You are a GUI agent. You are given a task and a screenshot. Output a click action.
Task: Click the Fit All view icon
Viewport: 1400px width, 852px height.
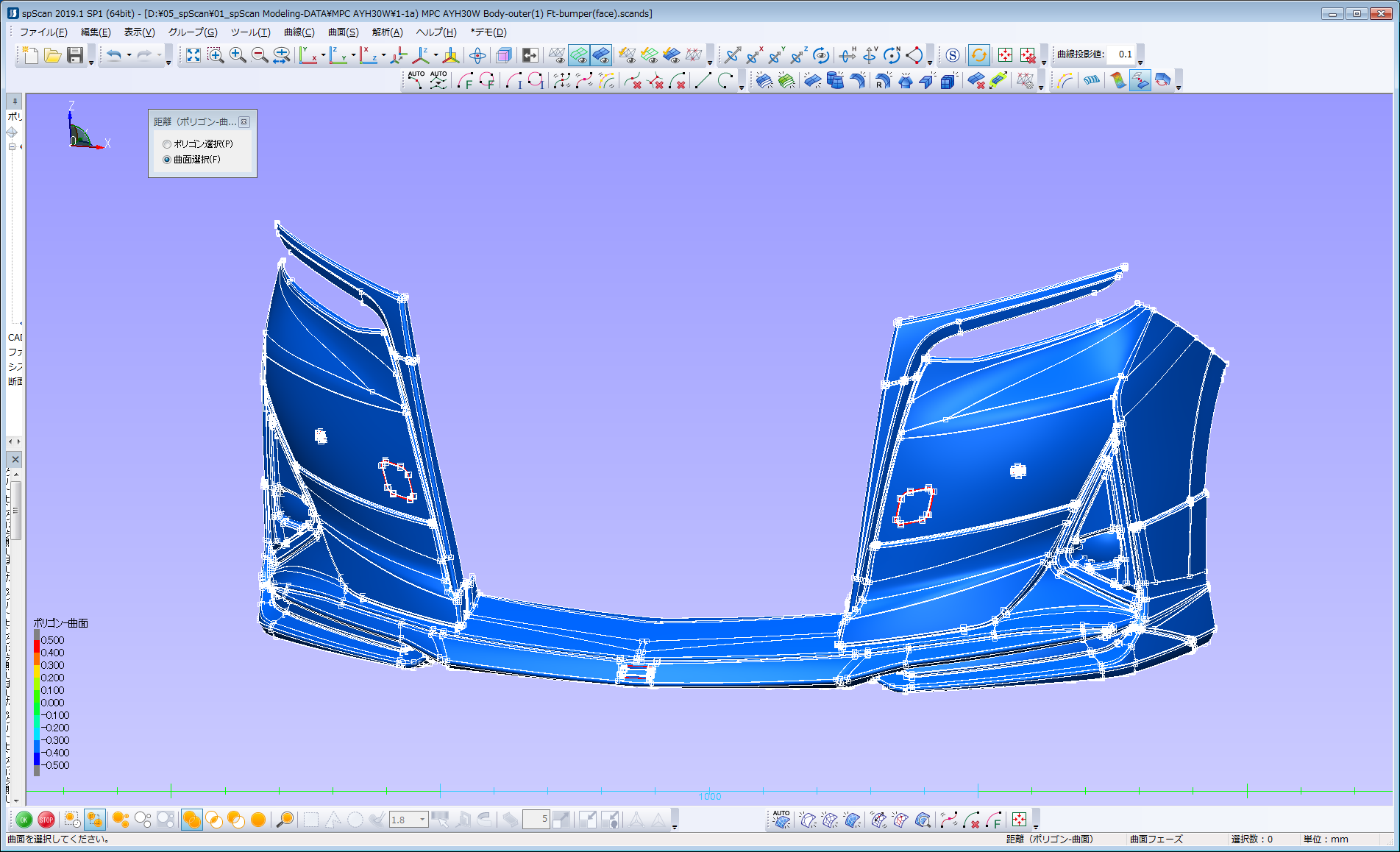point(193,55)
